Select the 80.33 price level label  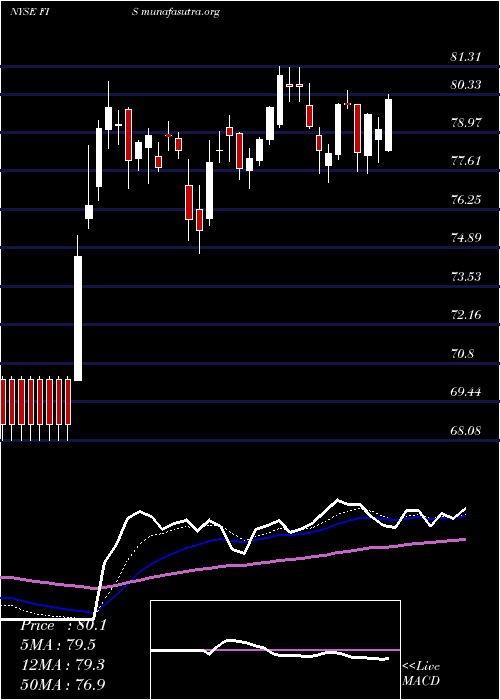coord(466,85)
